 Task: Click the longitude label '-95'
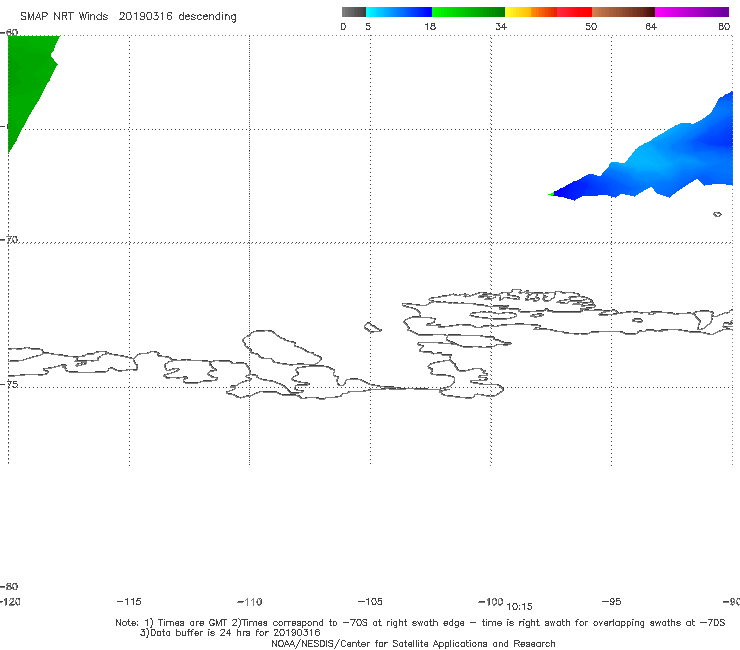coord(612,601)
